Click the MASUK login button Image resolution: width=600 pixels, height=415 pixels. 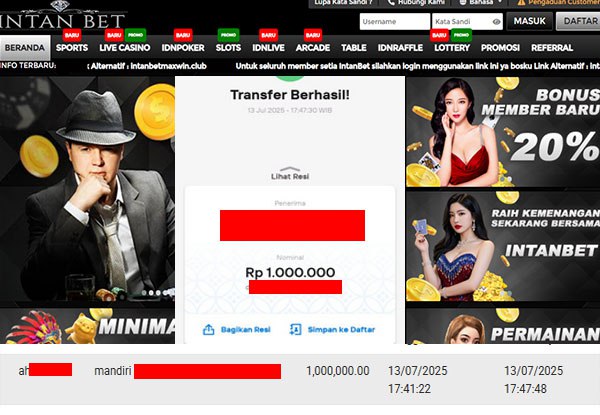point(530,21)
